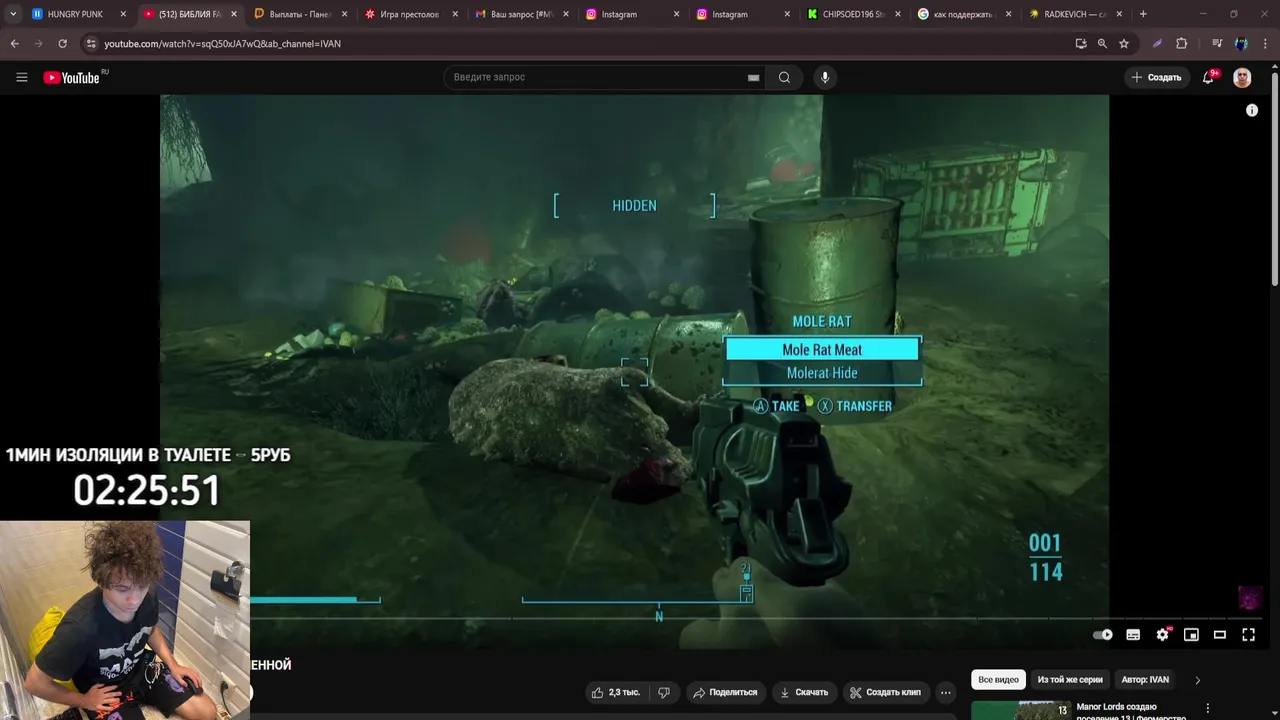Switch to Выплаты tab
This screenshot has height=720, width=1280.
(300, 14)
